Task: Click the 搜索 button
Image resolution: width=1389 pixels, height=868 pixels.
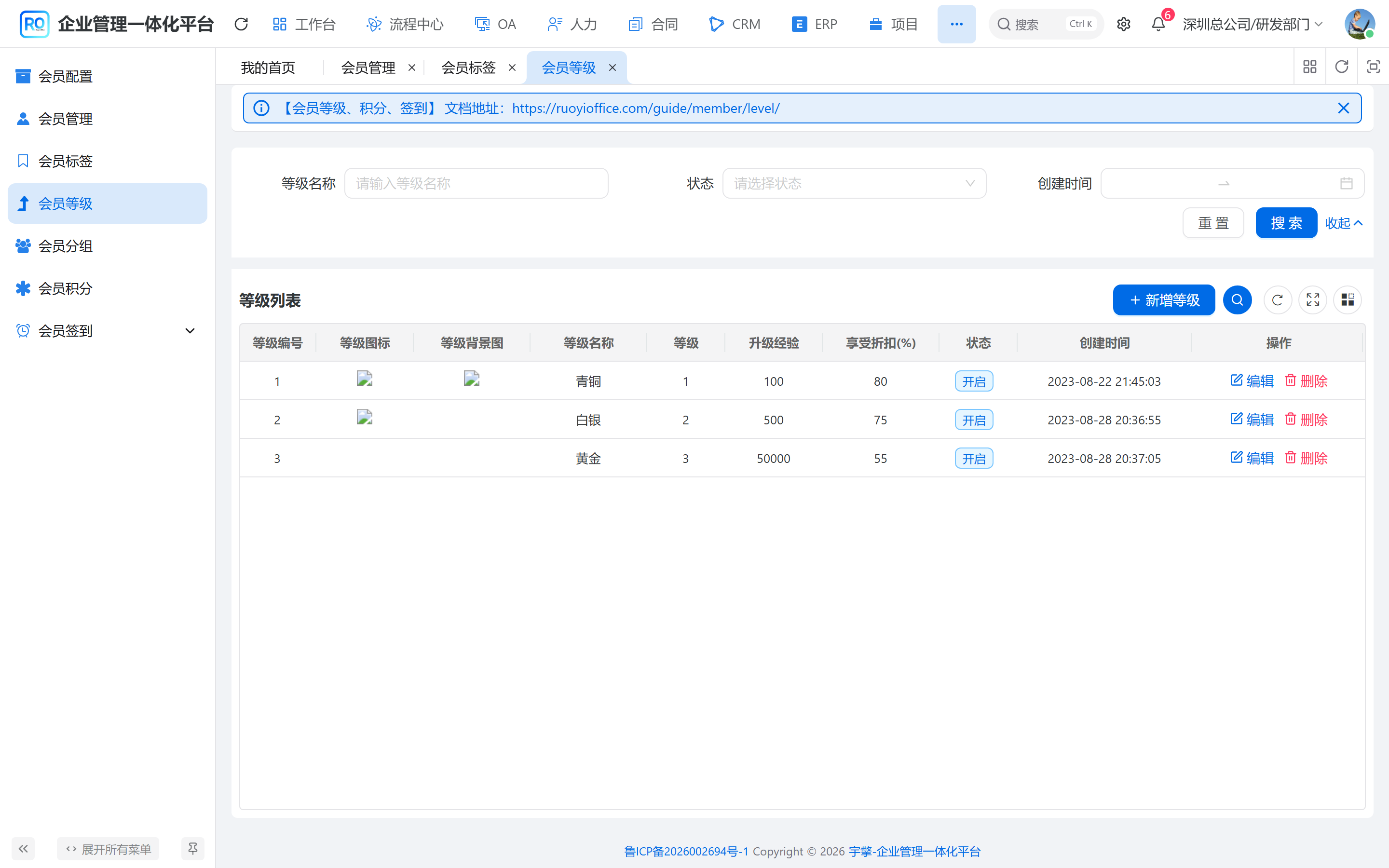Action: point(1286,223)
